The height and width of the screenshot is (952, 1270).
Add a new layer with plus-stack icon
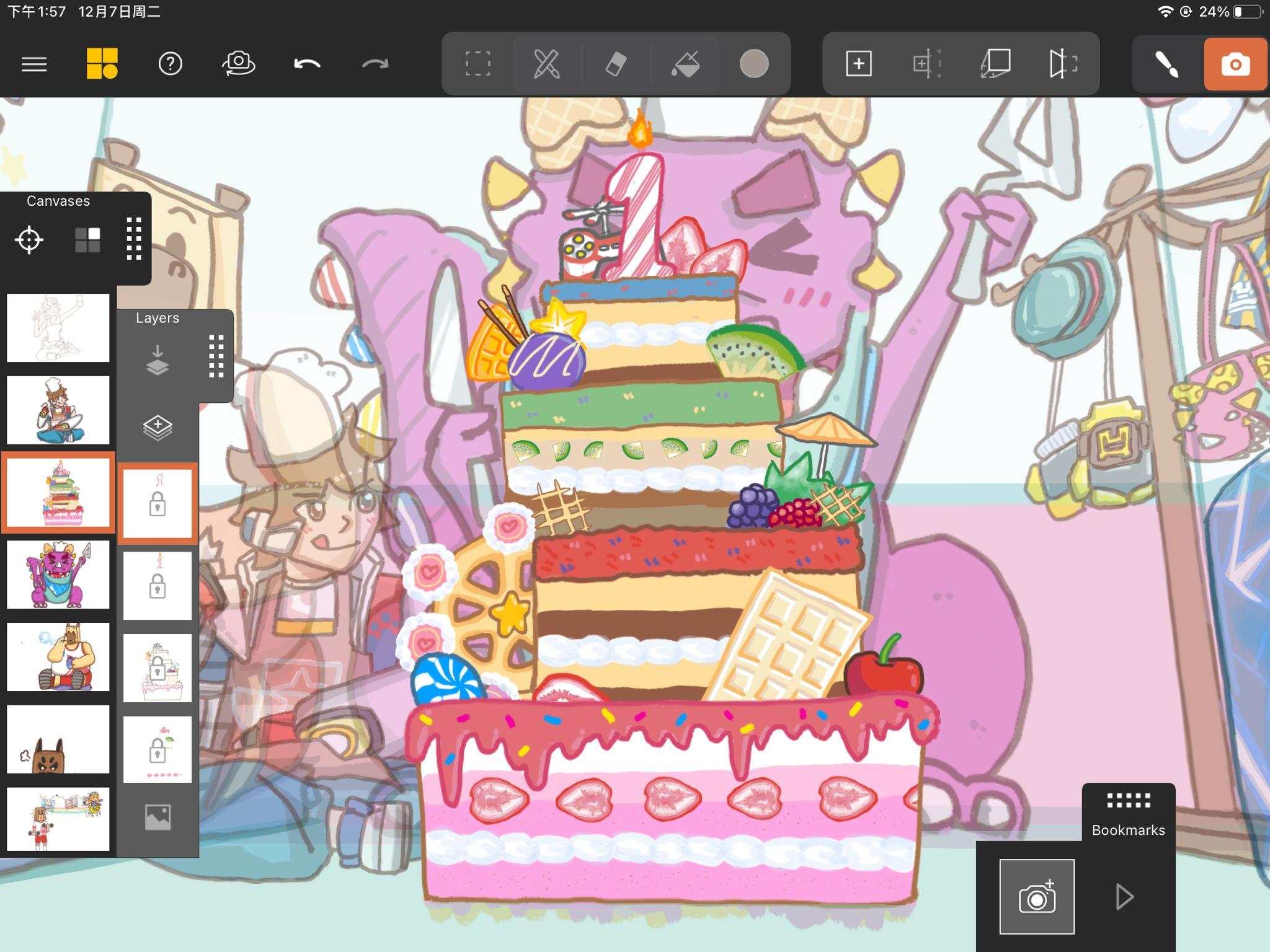point(158,428)
